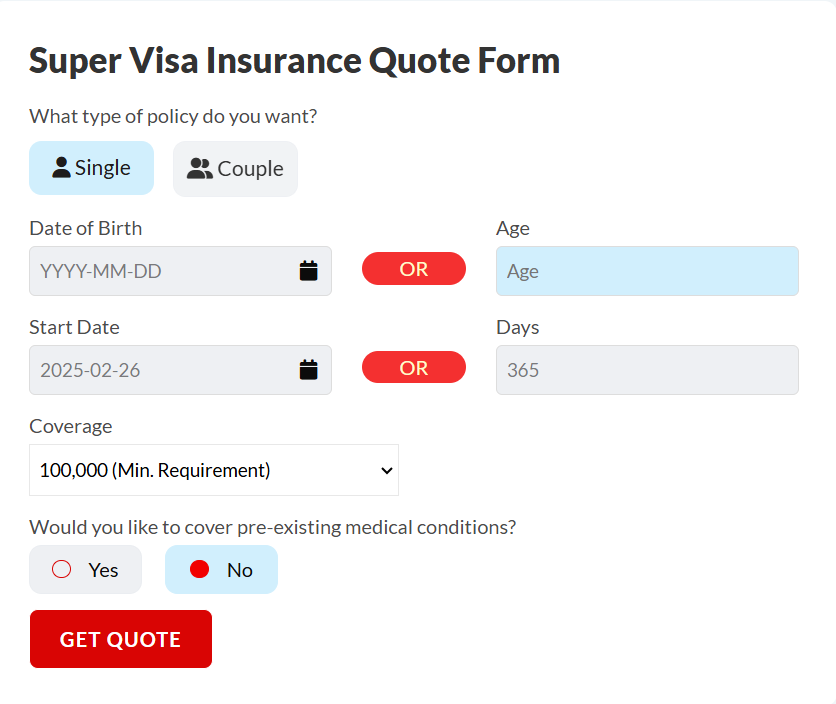Click the Coverage field label
The height and width of the screenshot is (704, 836).
click(71, 426)
